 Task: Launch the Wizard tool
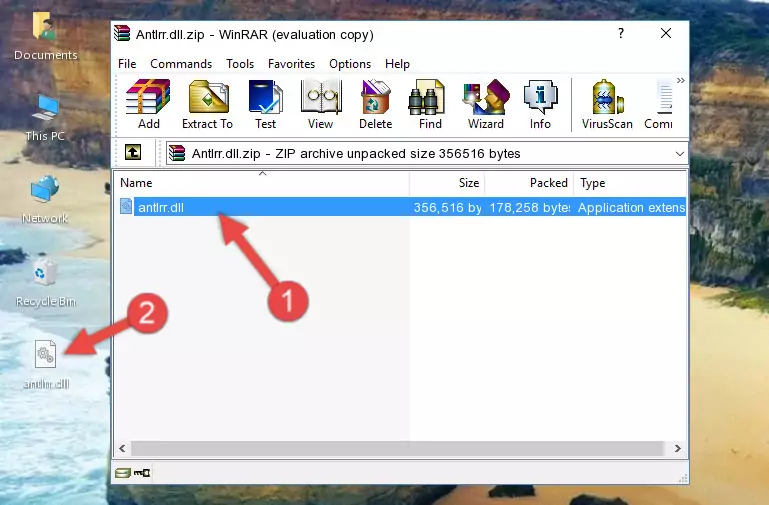pos(486,104)
